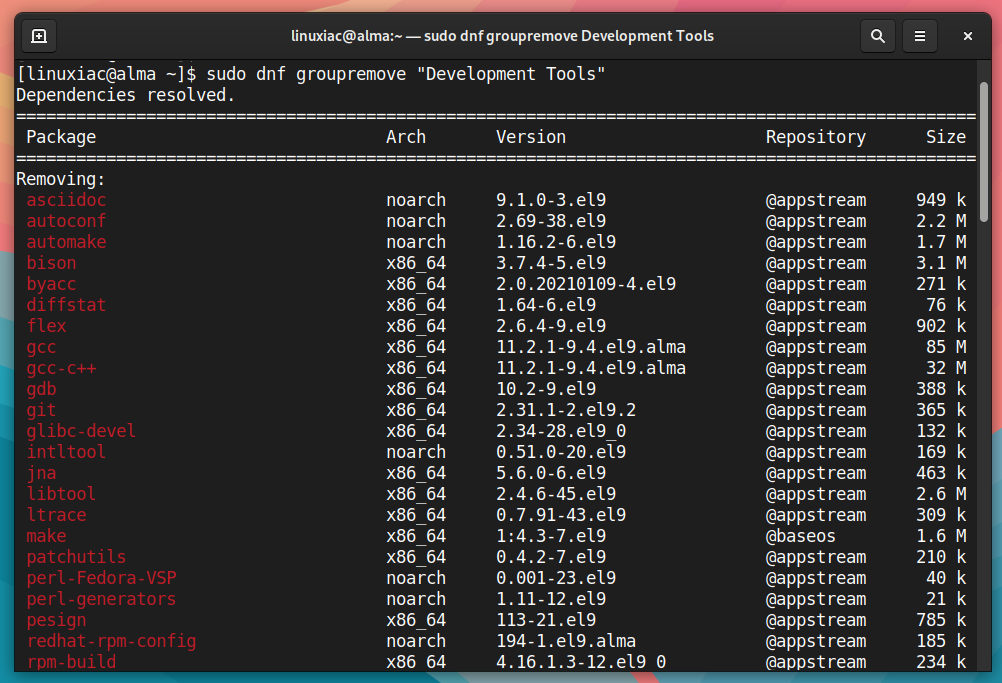This screenshot has height=683, width=1002.
Task: Select the gcc-c++ package name
Action: coord(61,368)
